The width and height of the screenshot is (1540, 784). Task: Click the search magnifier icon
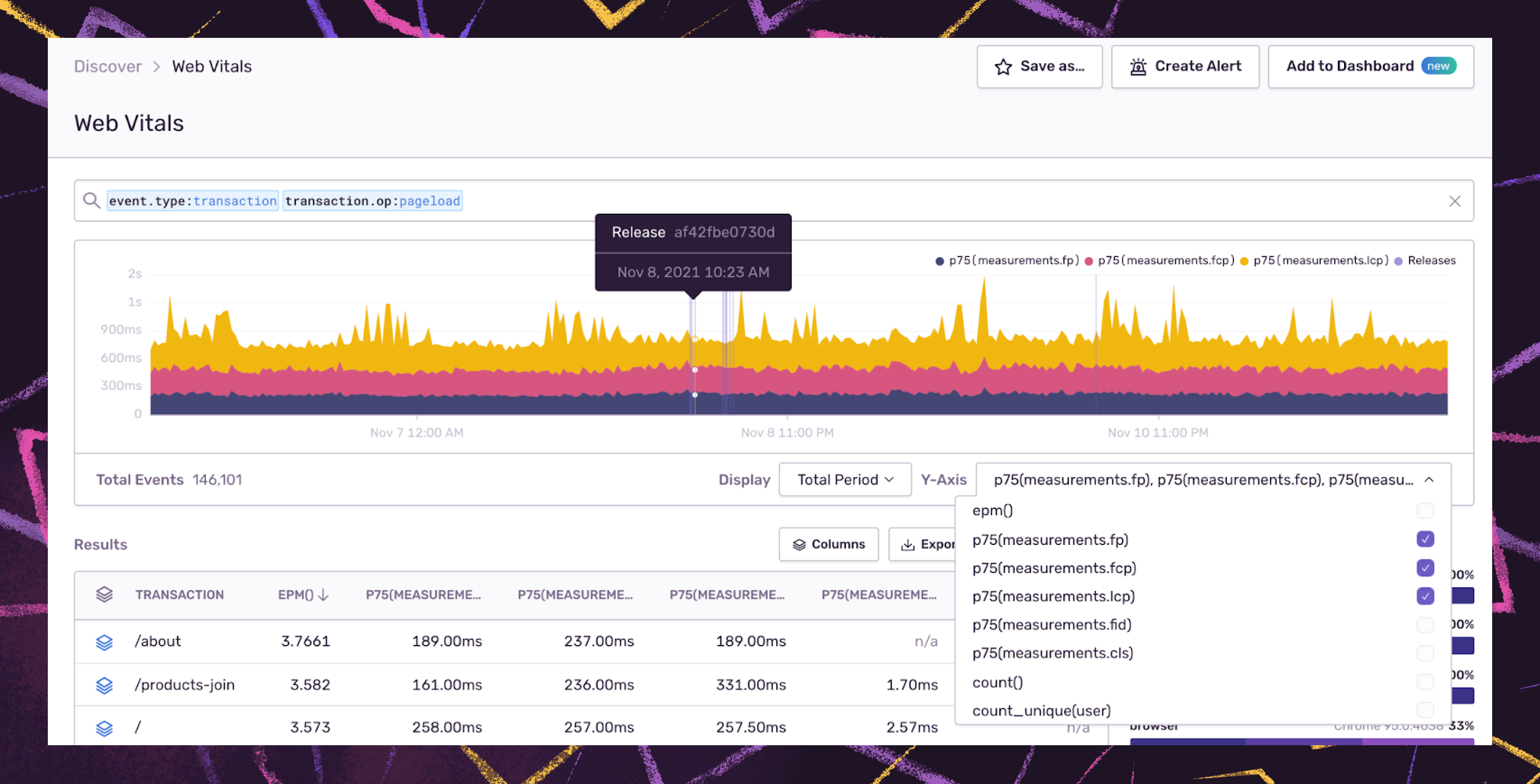(91, 201)
